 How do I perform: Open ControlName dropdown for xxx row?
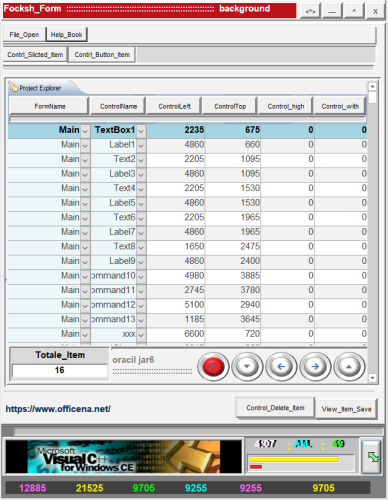tap(141, 334)
